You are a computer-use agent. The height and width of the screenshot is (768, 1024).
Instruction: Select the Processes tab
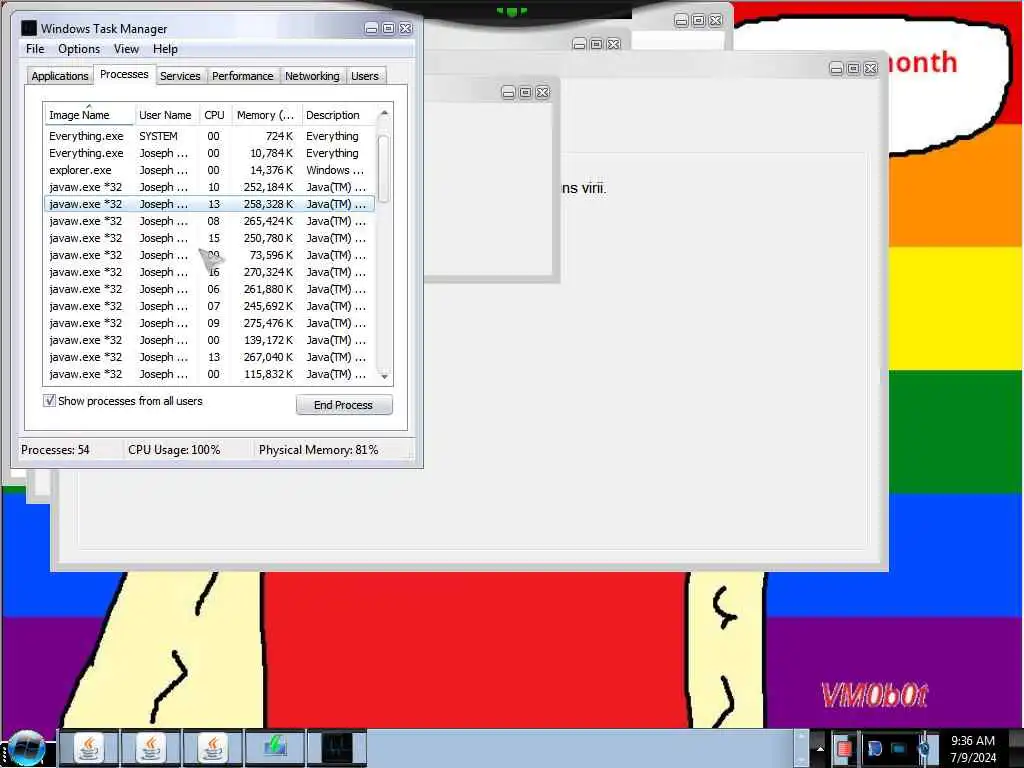(x=124, y=74)
